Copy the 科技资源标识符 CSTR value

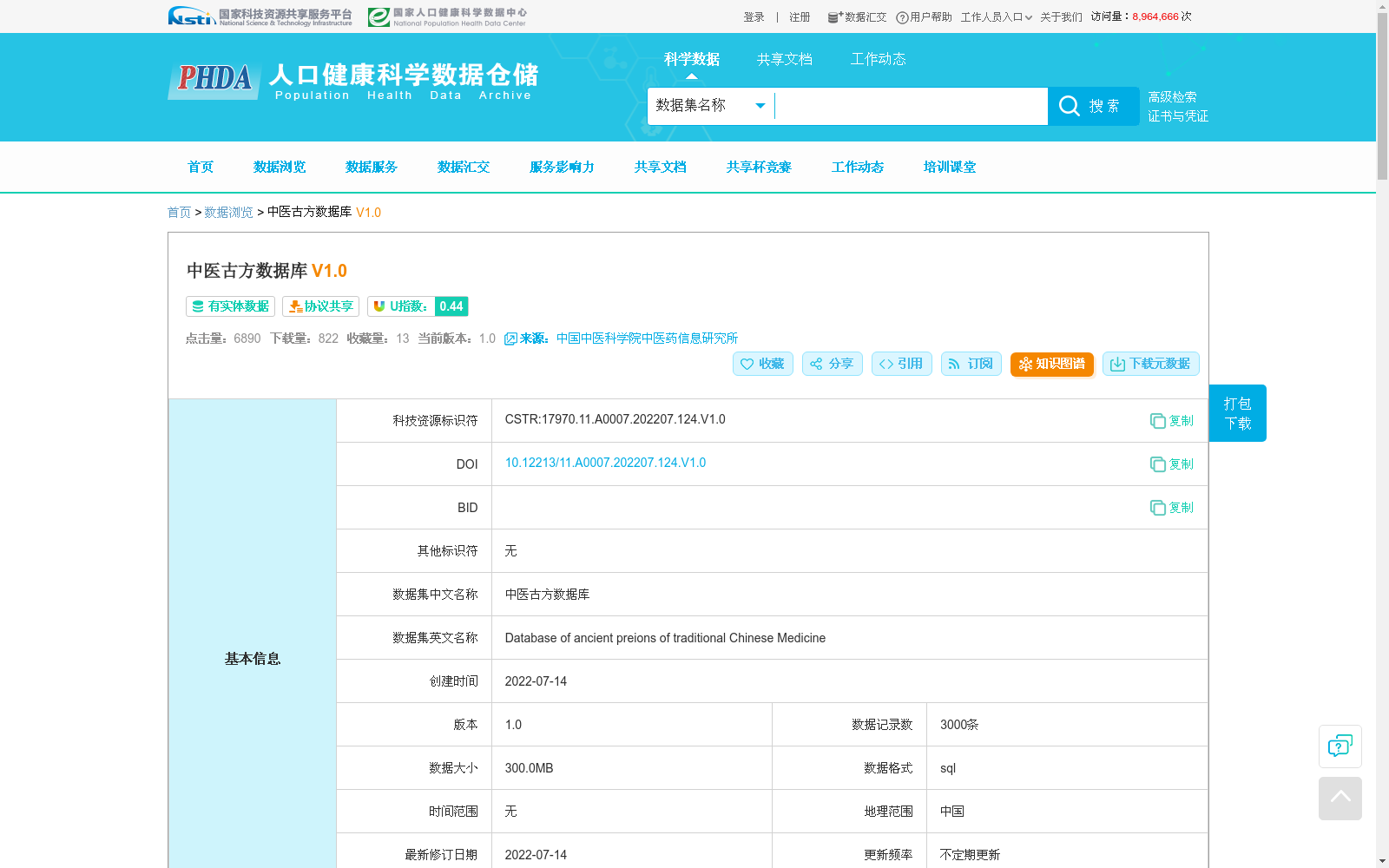coord(1171,421)
